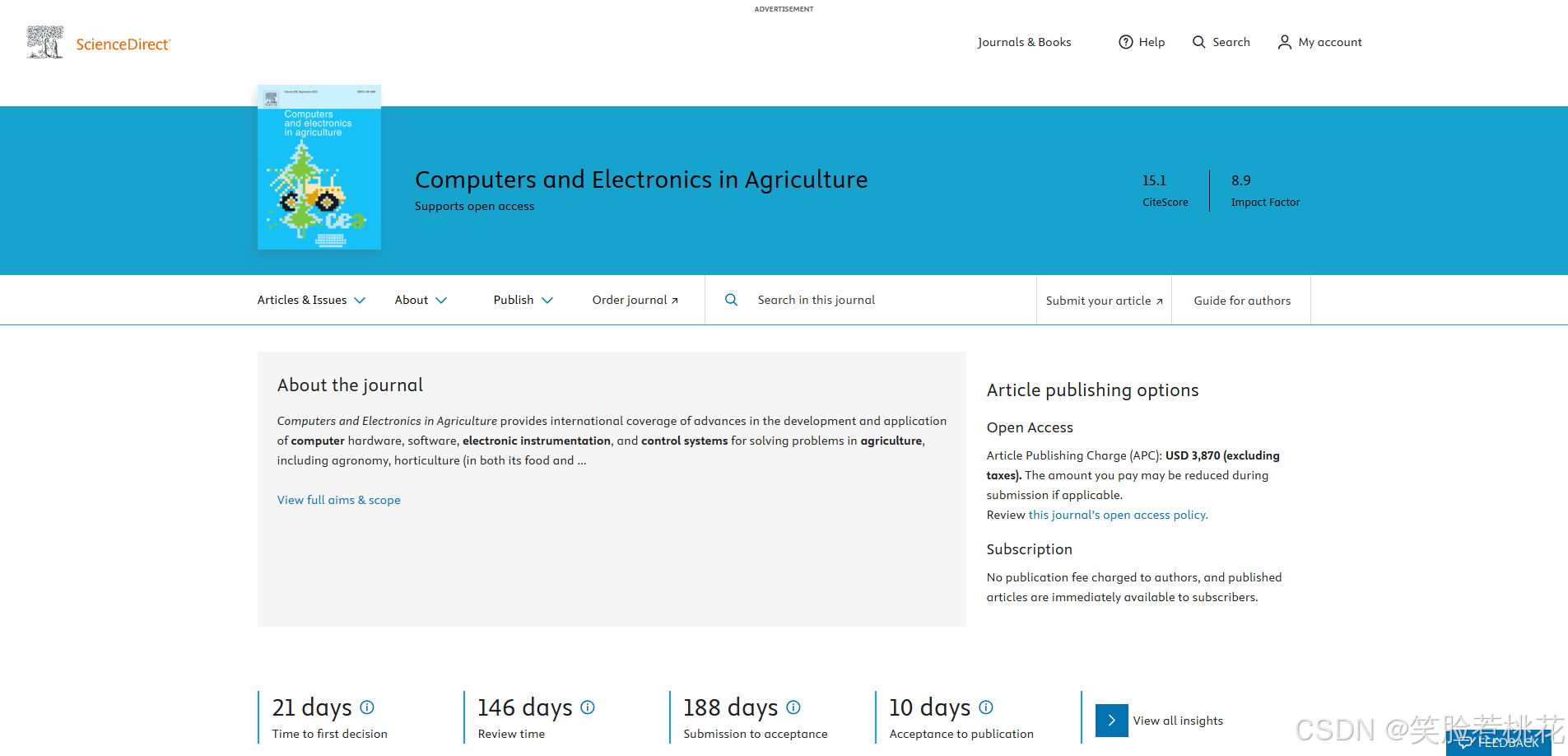Click the blue arrow View all insights button
The image size is (1568, 756).
(x=1112, y=721)
